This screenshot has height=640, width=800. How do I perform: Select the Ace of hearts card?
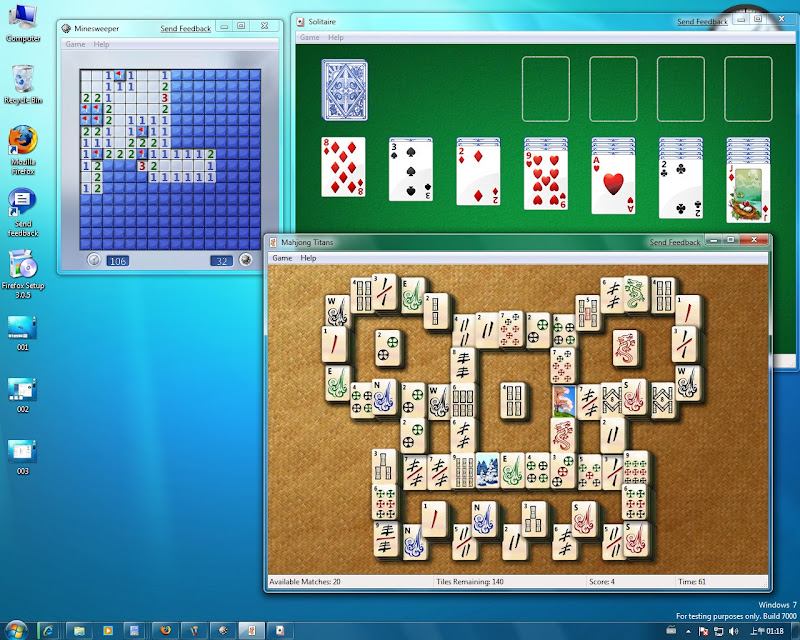(613, 184)
